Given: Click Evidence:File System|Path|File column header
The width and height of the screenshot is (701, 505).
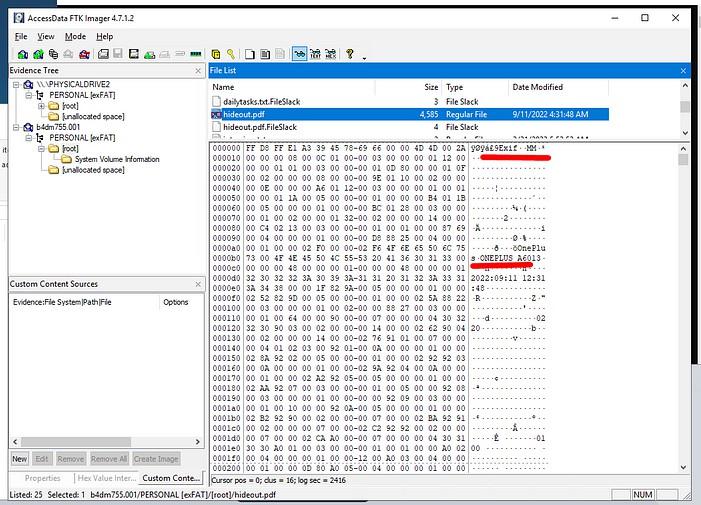Looking at the screenshot, I should pyautogui.click(x=84, y=303).
